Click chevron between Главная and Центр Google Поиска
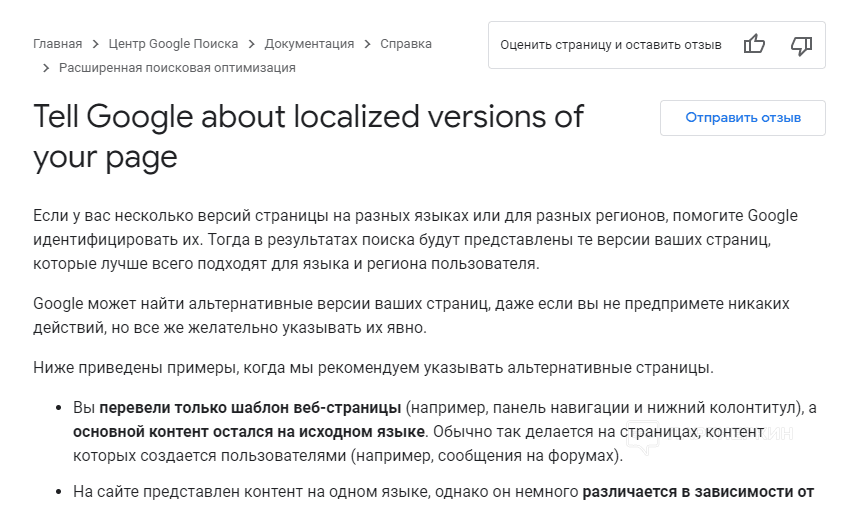The image size is (844, 507). click(x=95, y=44)
